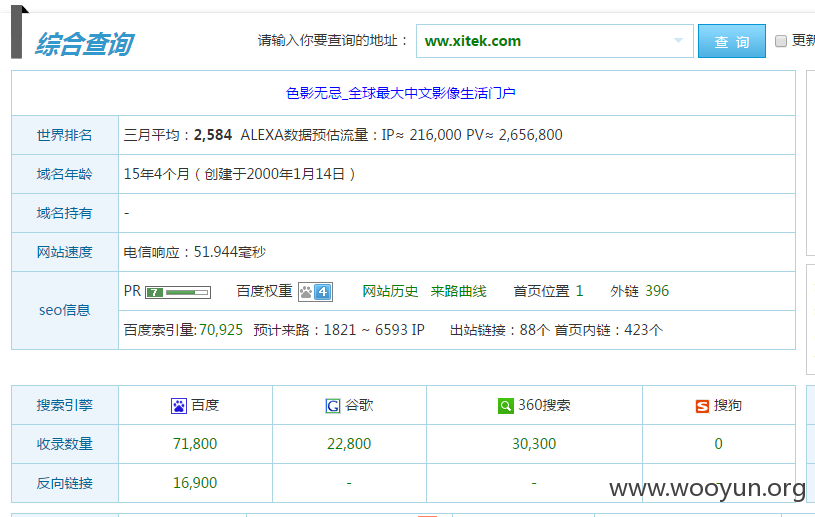
Task: Click the 反向链接 row label
Action: (x=64, y=483)
